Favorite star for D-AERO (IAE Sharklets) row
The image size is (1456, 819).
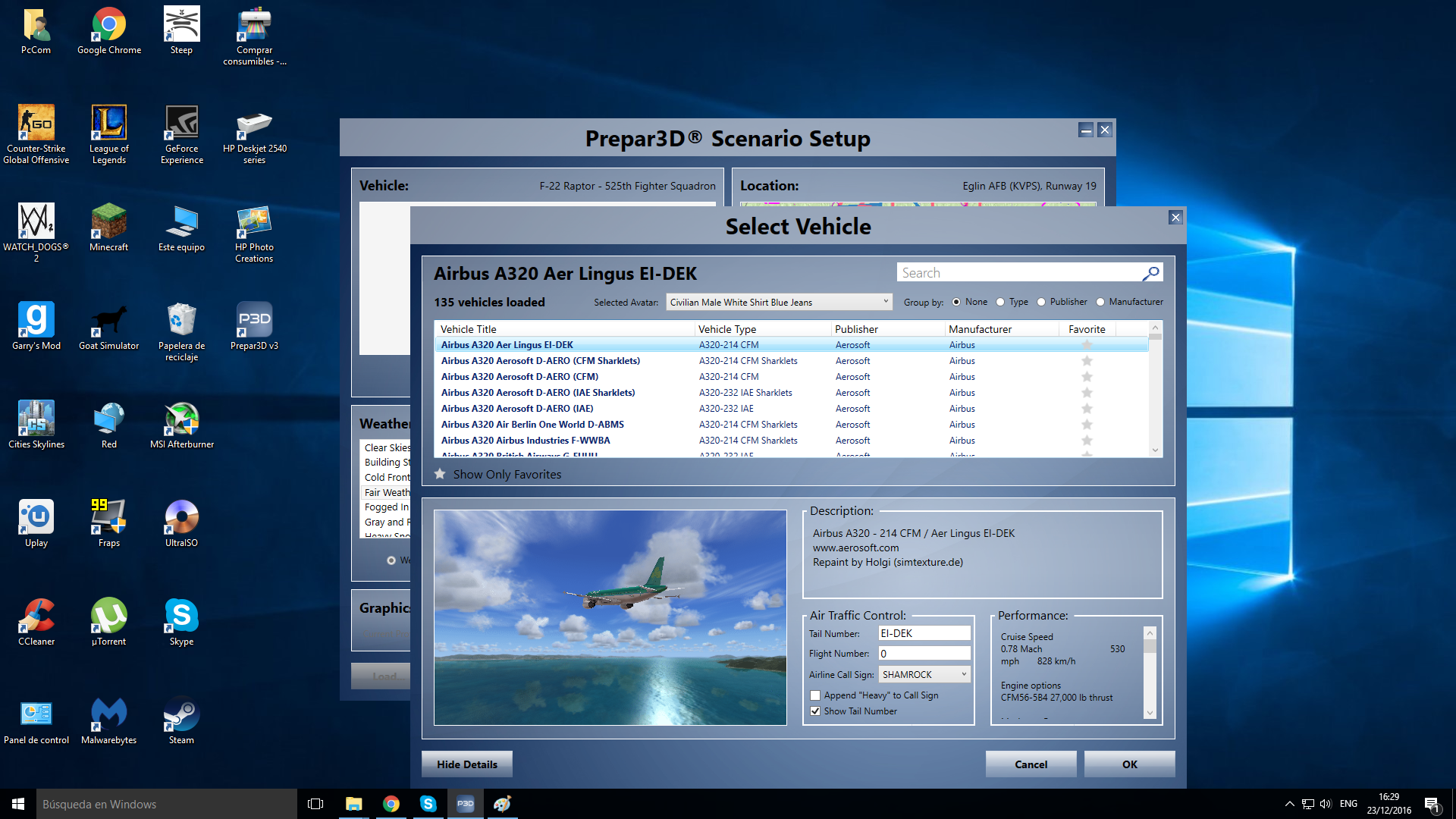1087,393
